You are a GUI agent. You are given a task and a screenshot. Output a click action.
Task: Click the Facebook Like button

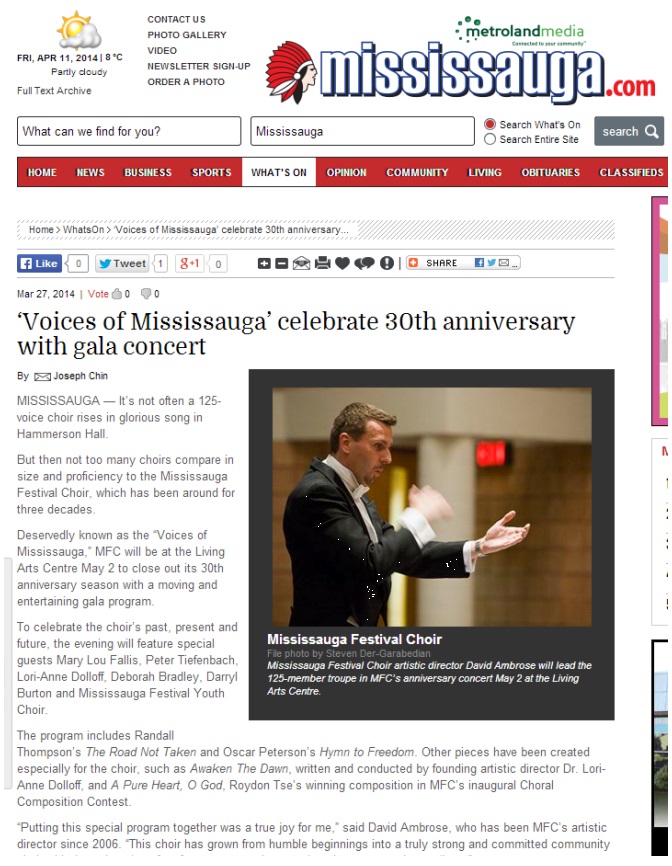click(39, 263)
